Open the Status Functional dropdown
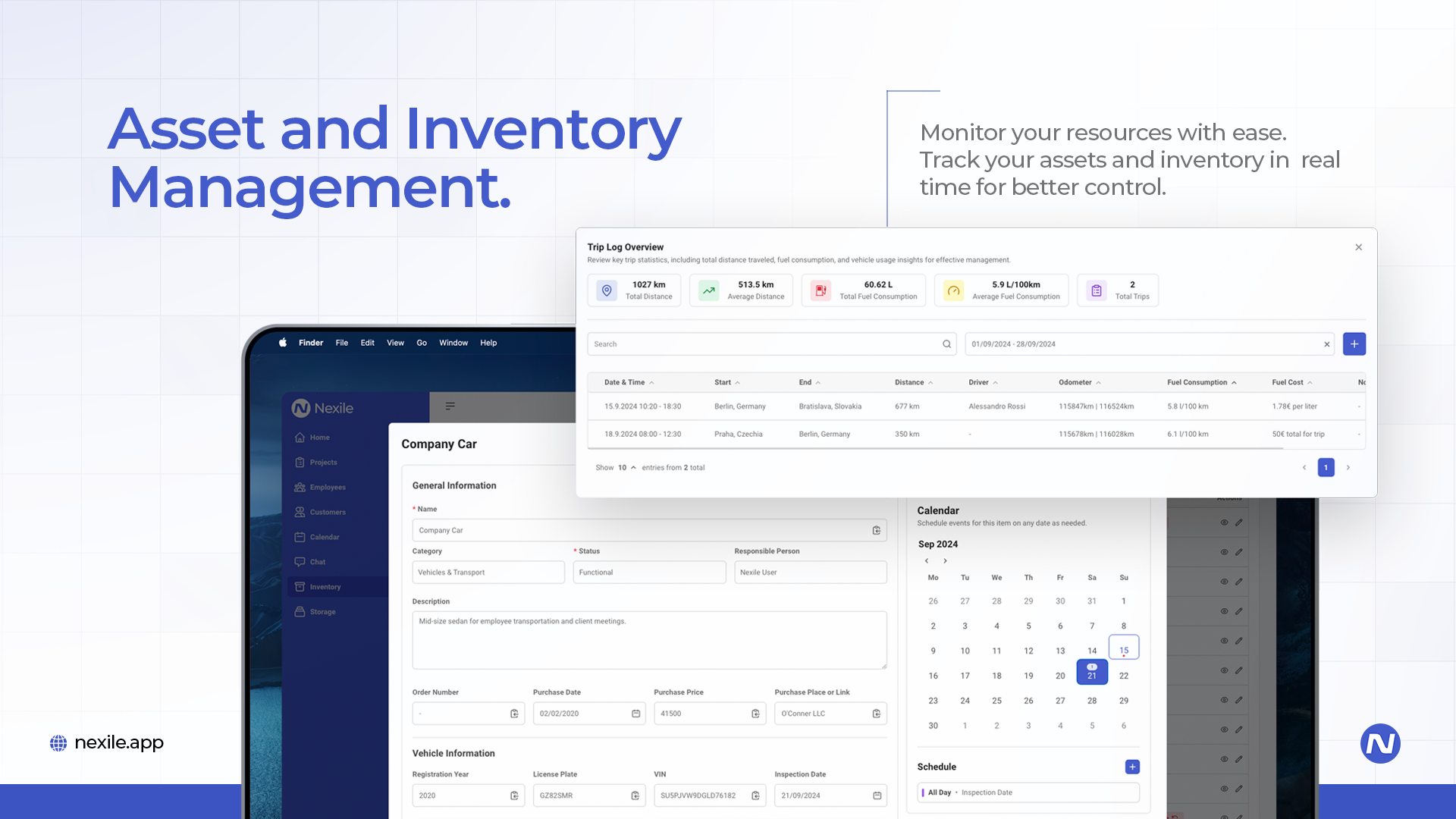The height and width of the screenshot is (819, 1456). click(x=649, y=573)
